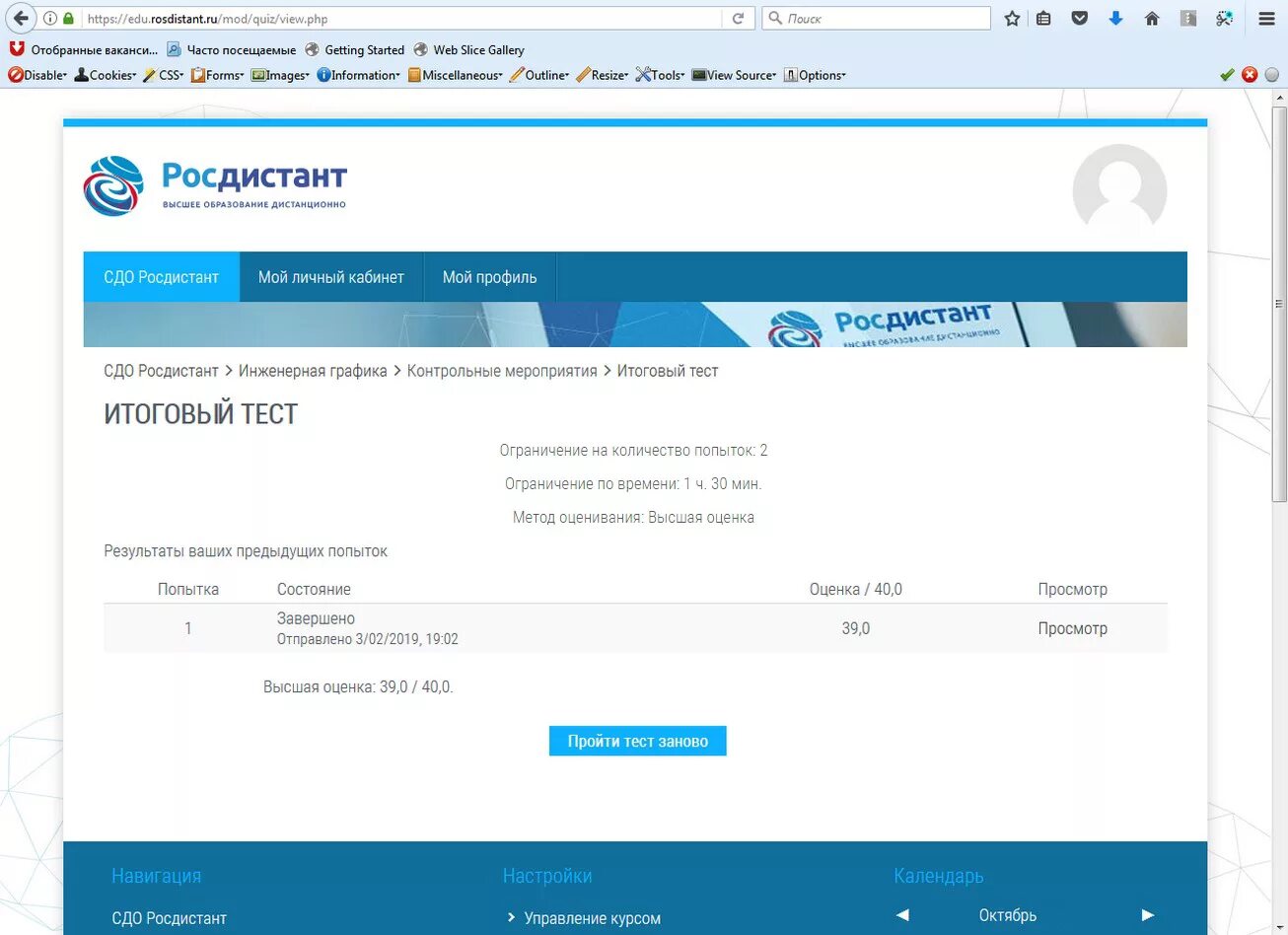1288x935 pixels.
Task: Open the Getting Started bookmark
Action: tap(355, 49)
